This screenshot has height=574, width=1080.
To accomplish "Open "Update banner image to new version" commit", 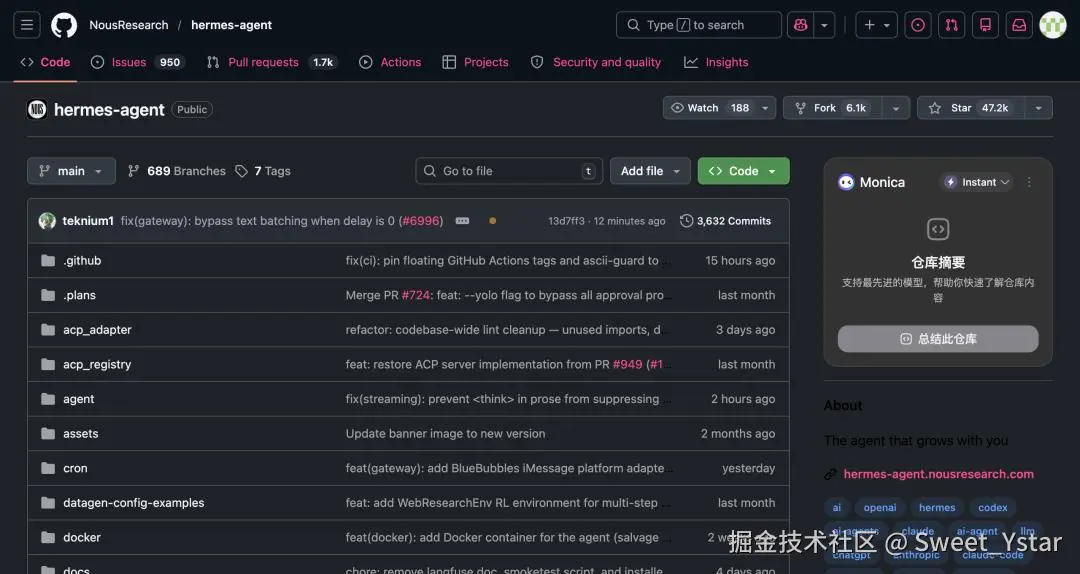I will (445, 433).
